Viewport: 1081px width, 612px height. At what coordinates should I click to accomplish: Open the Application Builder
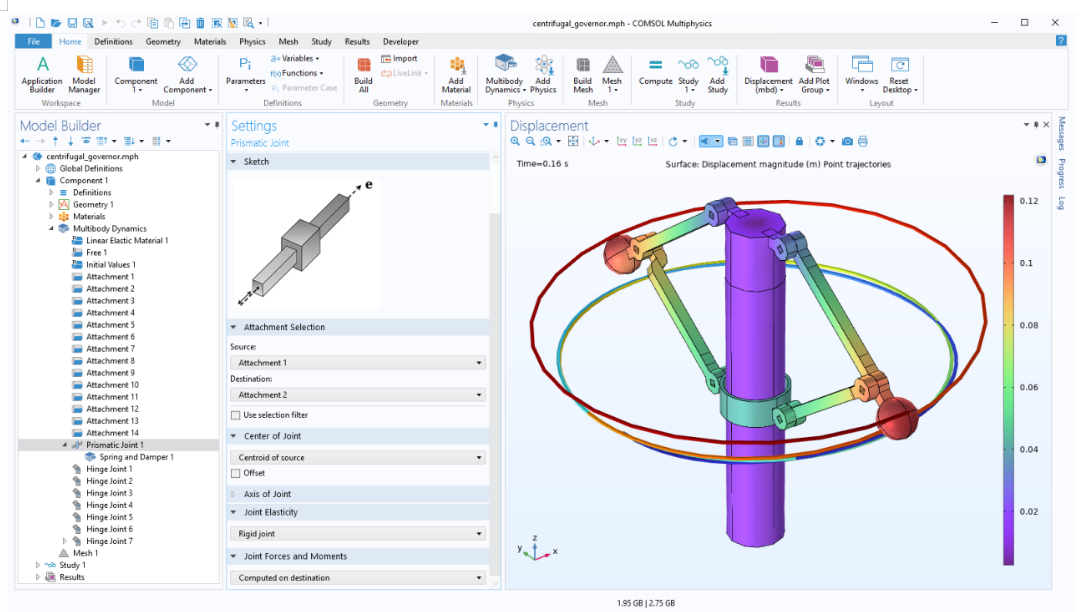pyautogui.click(x=42, y=74)
